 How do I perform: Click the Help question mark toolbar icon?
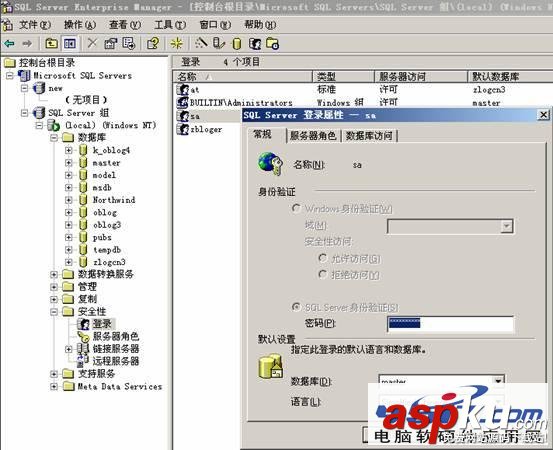pos(153,43)
